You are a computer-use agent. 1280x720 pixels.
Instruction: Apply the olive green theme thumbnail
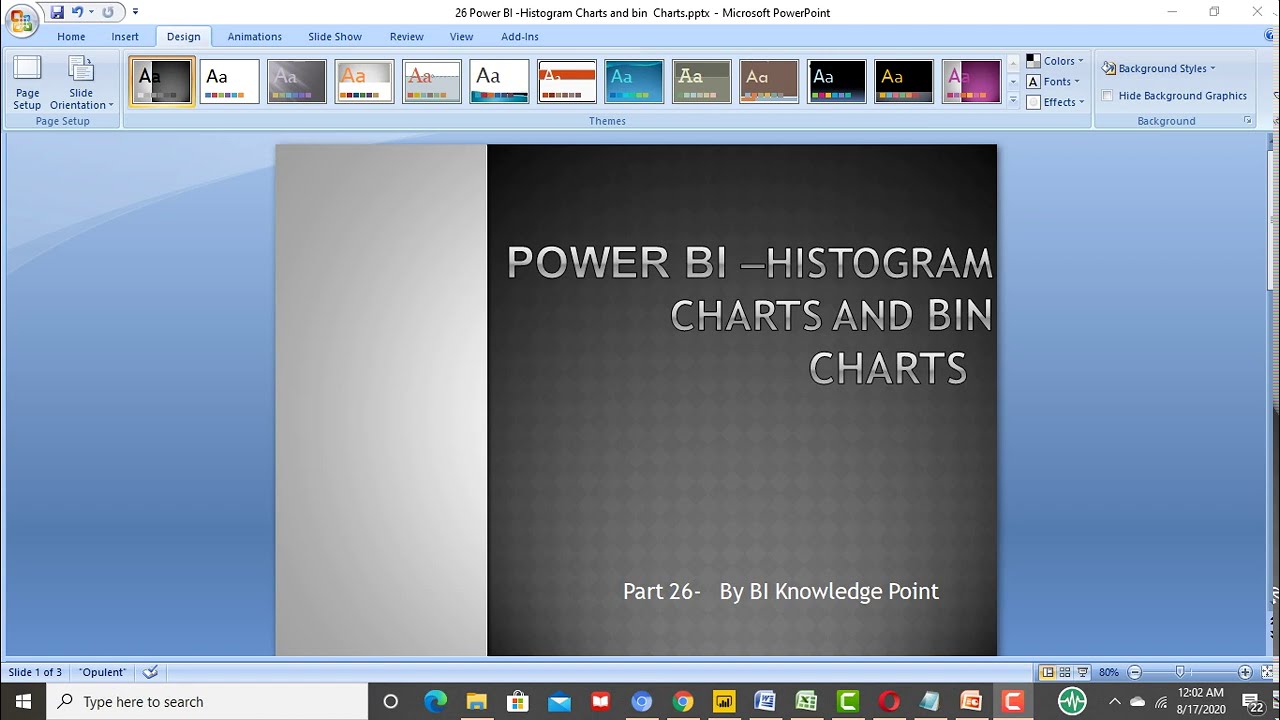tap(702, 81)
